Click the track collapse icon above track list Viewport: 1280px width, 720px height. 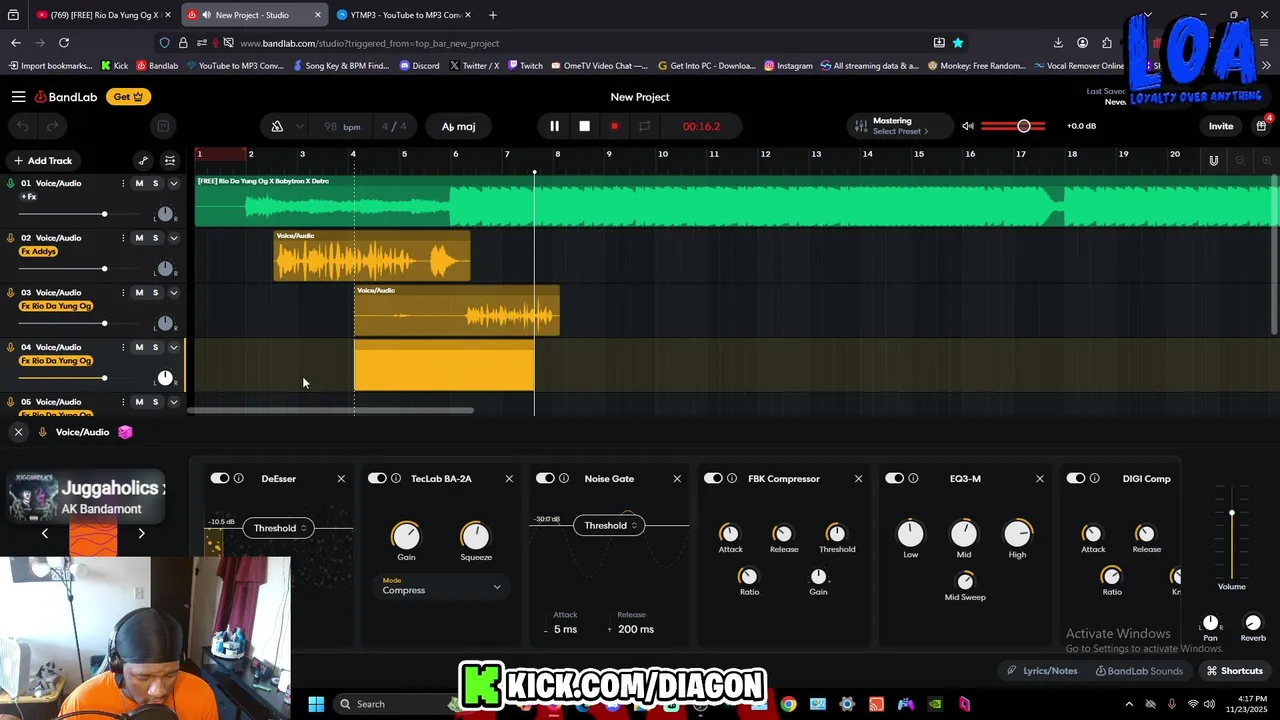(x=170, y=160)
